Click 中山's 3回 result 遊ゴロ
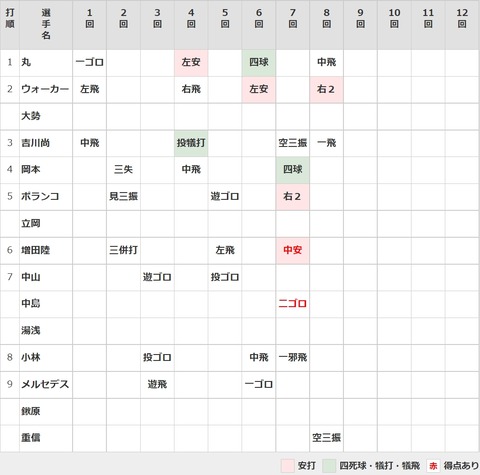This screenshot has width=480, height=475. [x=157, y=277]
